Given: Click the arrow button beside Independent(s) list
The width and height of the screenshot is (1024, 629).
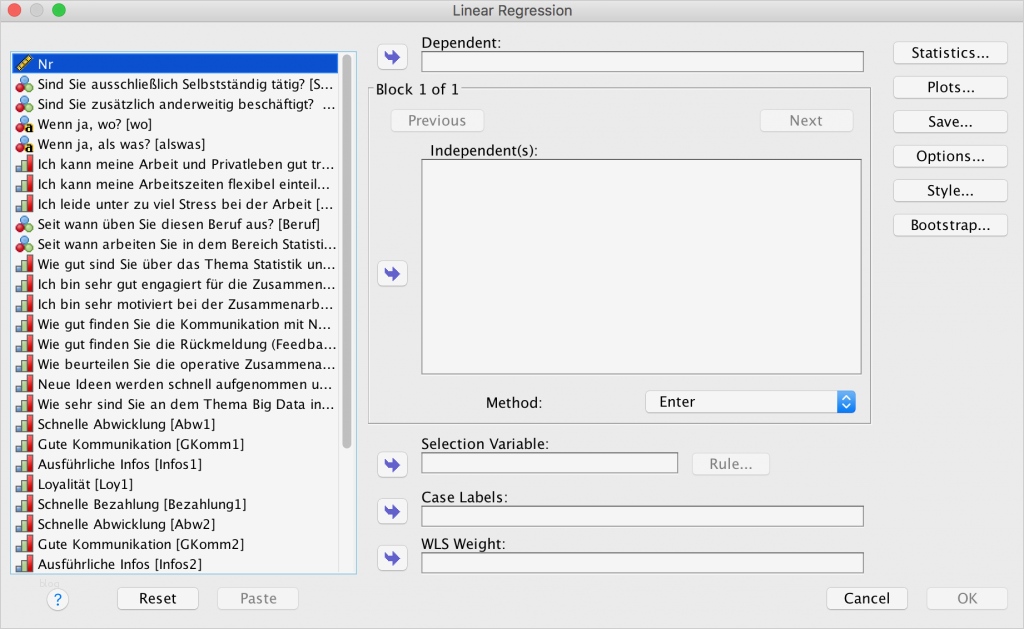Looking at the screenshot, I should (392, 273).
